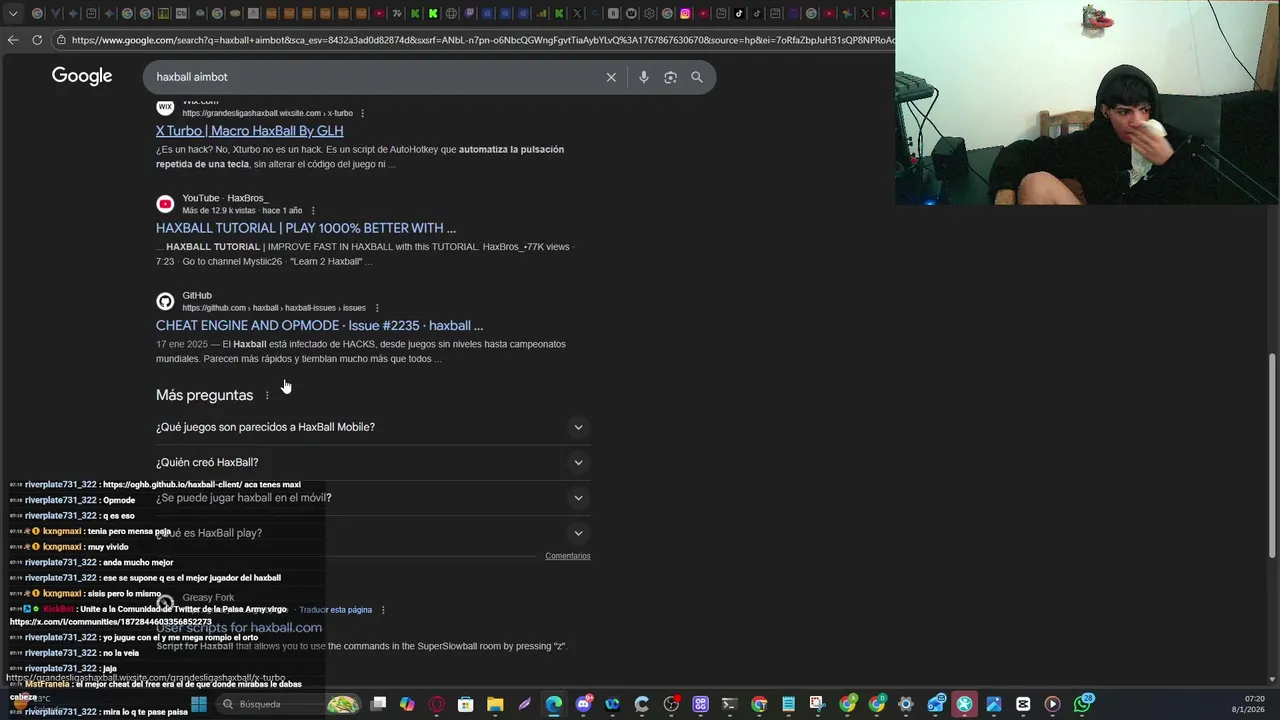Click Comentarios feedback link
This screenshot has width=1280, height=720.
coord(568,556)
